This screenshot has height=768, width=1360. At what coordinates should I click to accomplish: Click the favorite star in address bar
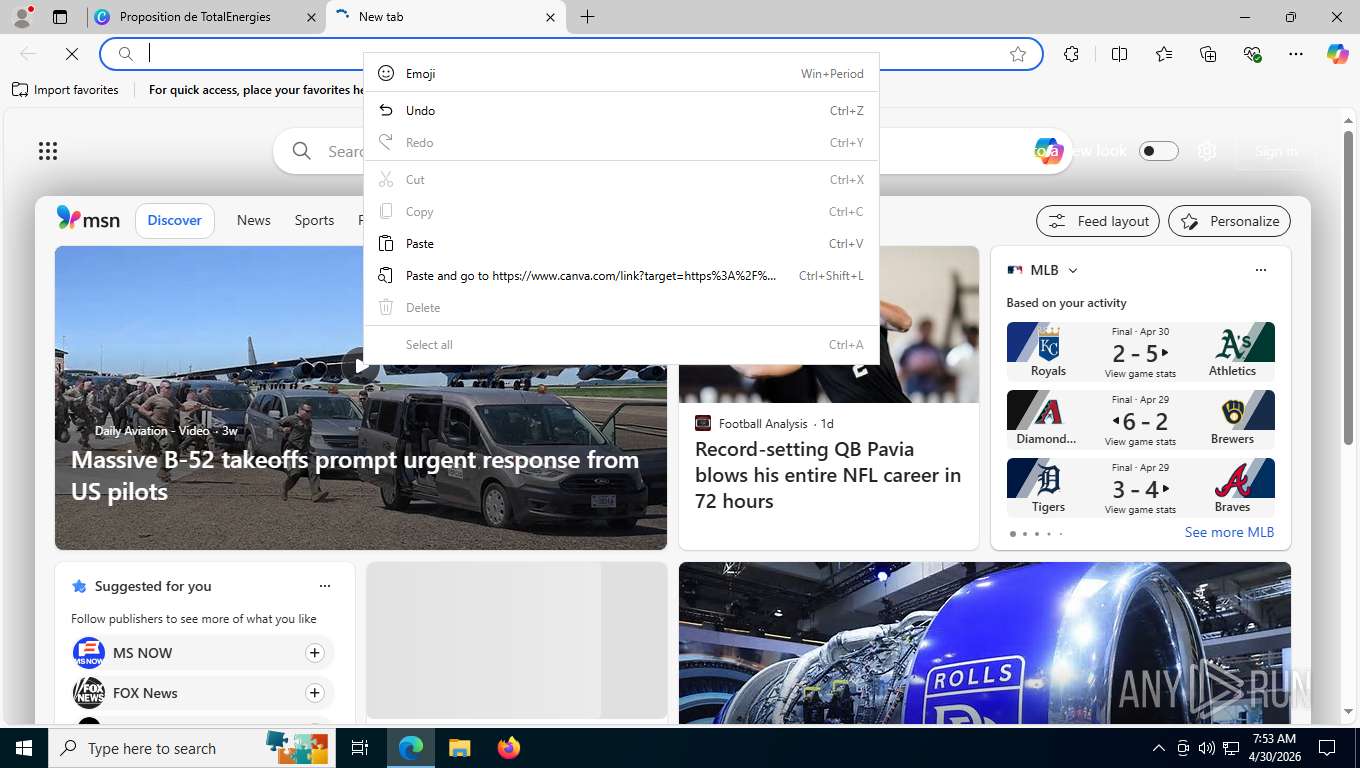1018,54
